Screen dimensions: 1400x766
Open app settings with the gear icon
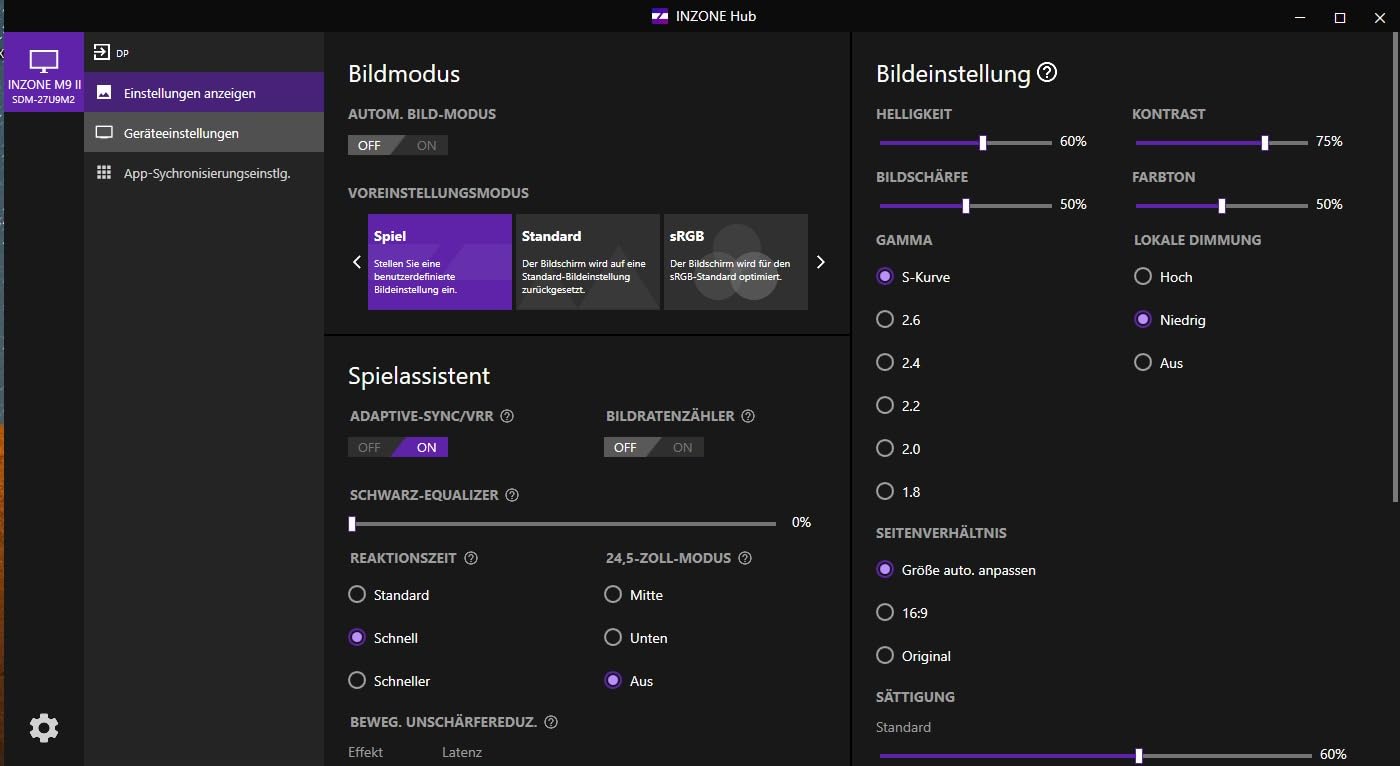point(44,728)
